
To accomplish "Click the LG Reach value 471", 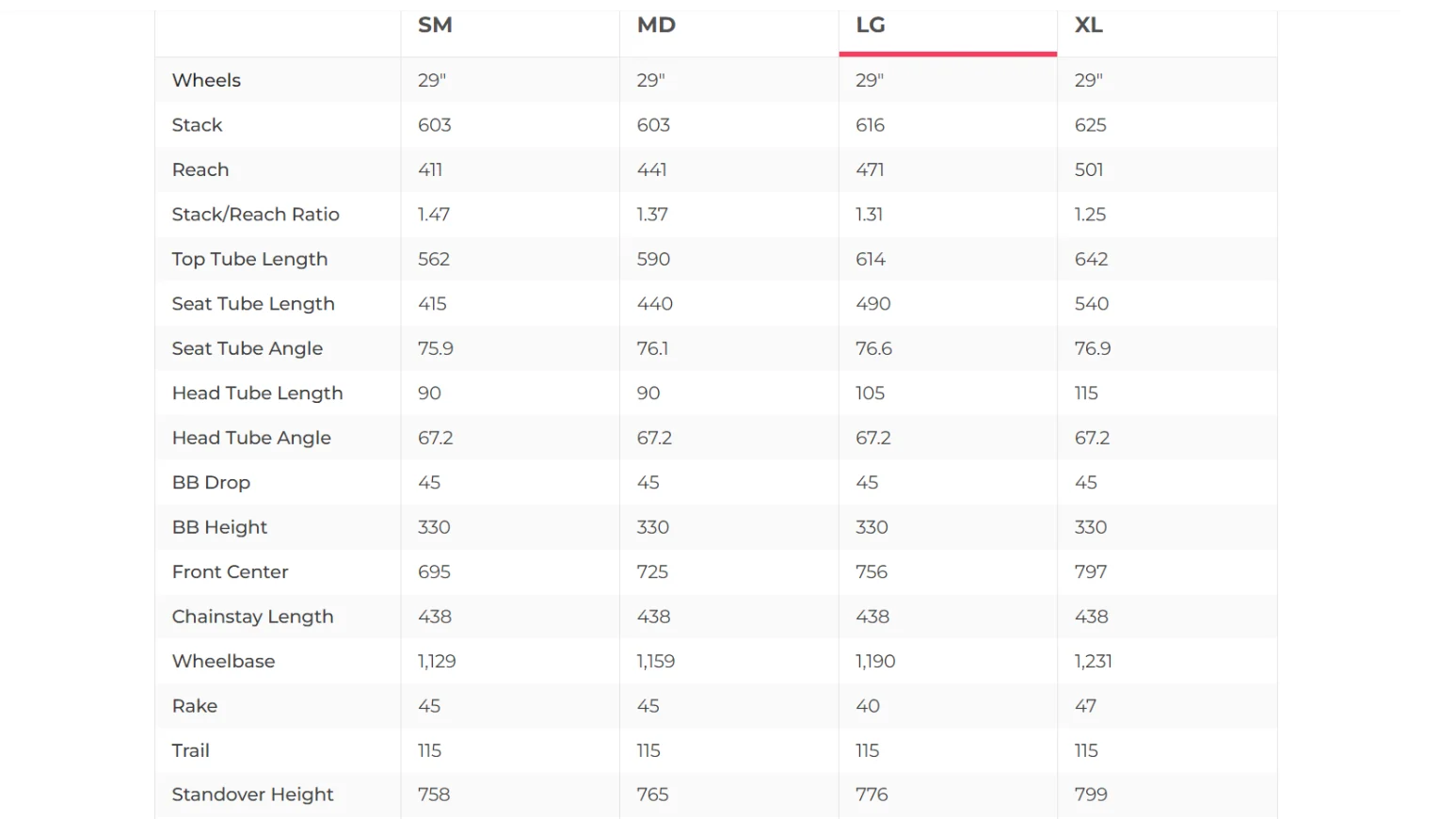I will tap(870, 169).
